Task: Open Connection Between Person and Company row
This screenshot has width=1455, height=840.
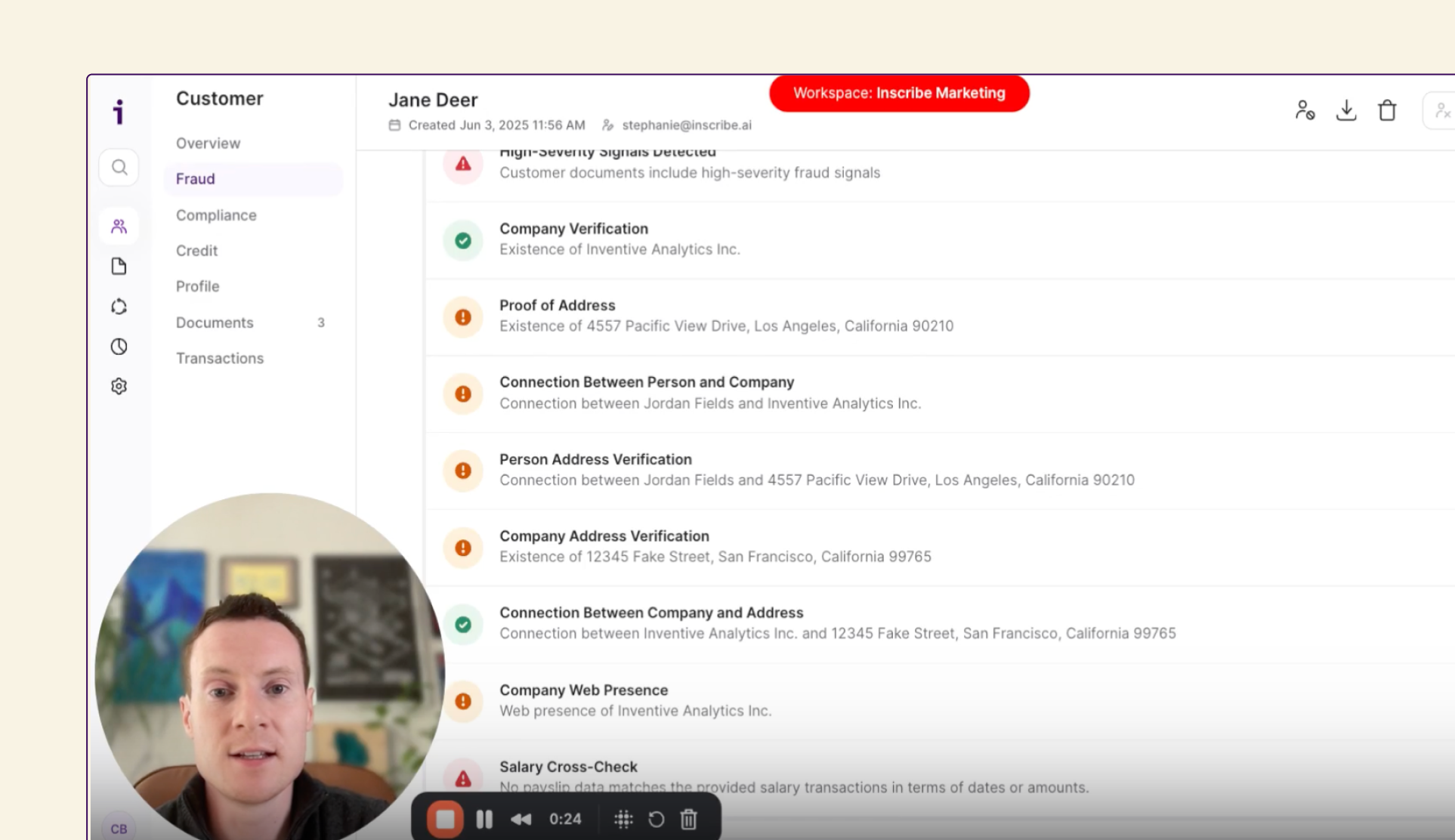Action: [940, 394]
